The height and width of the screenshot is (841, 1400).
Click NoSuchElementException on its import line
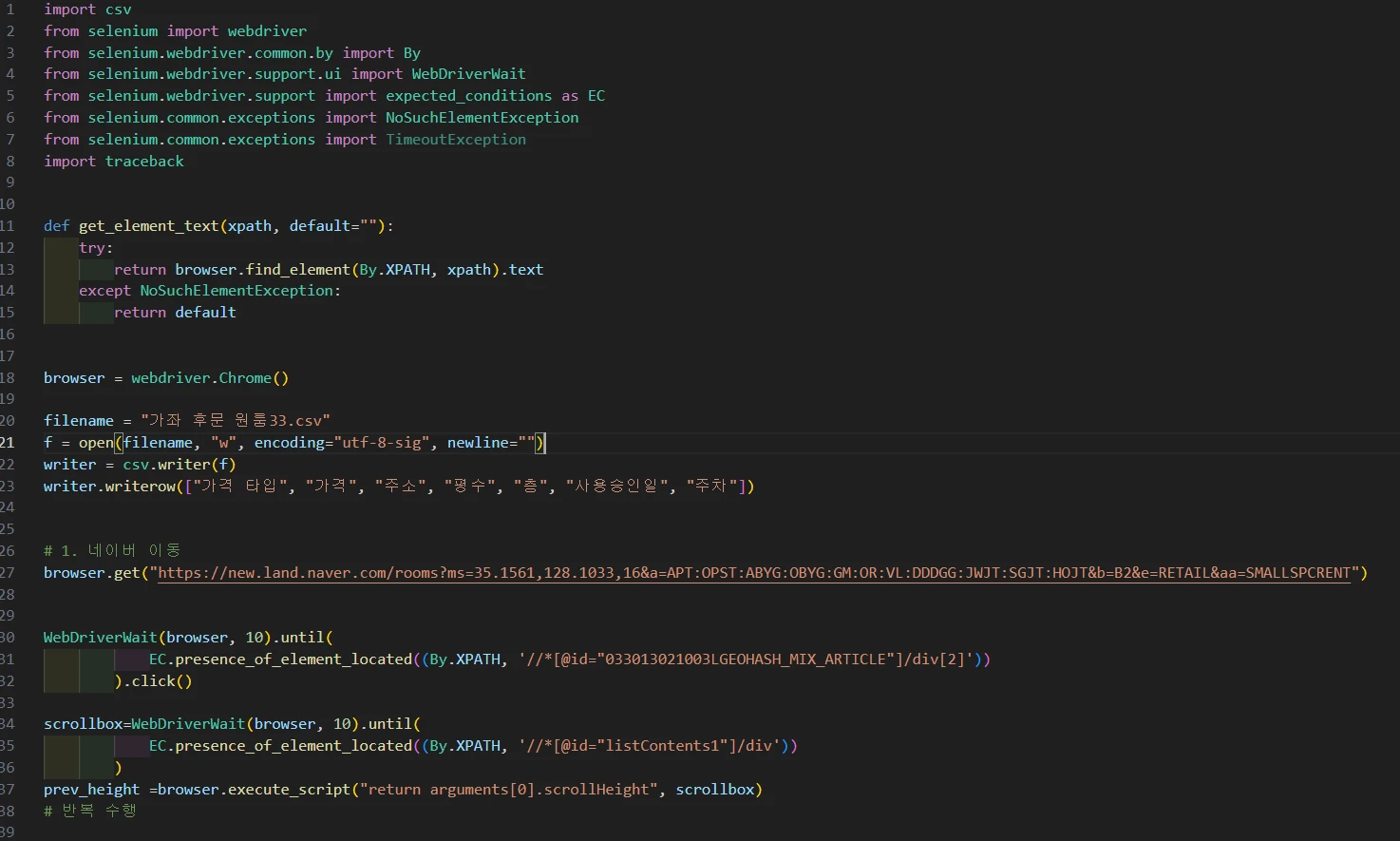click(482, 118)
